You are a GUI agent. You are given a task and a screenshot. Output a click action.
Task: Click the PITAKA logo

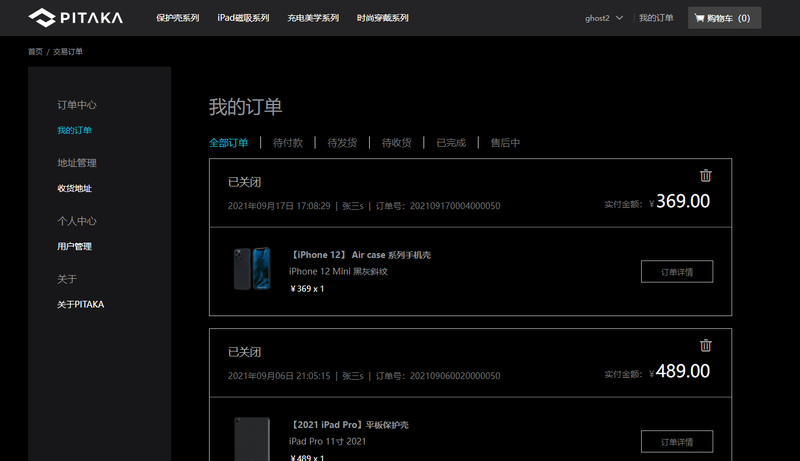76,18
